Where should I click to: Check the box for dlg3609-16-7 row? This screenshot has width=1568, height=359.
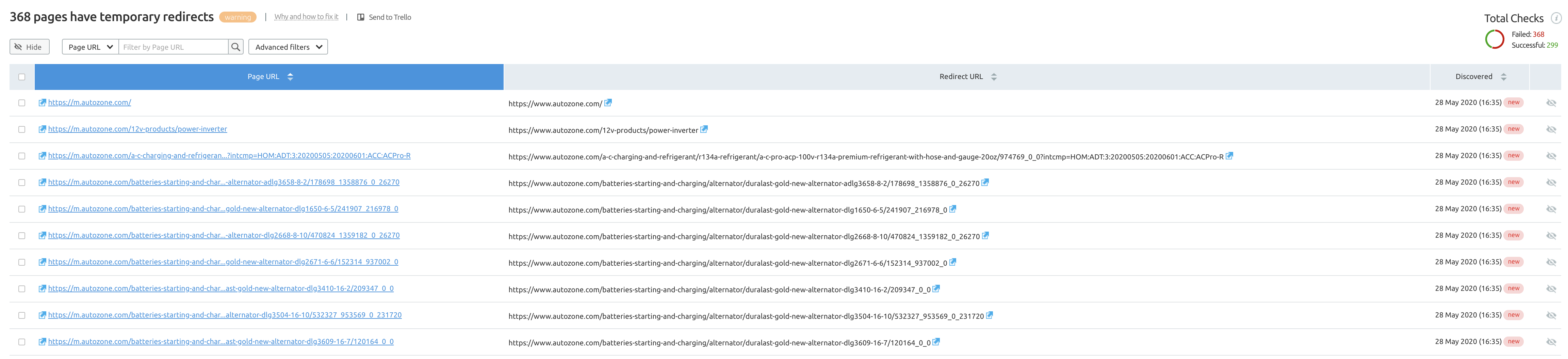(22, 342)
